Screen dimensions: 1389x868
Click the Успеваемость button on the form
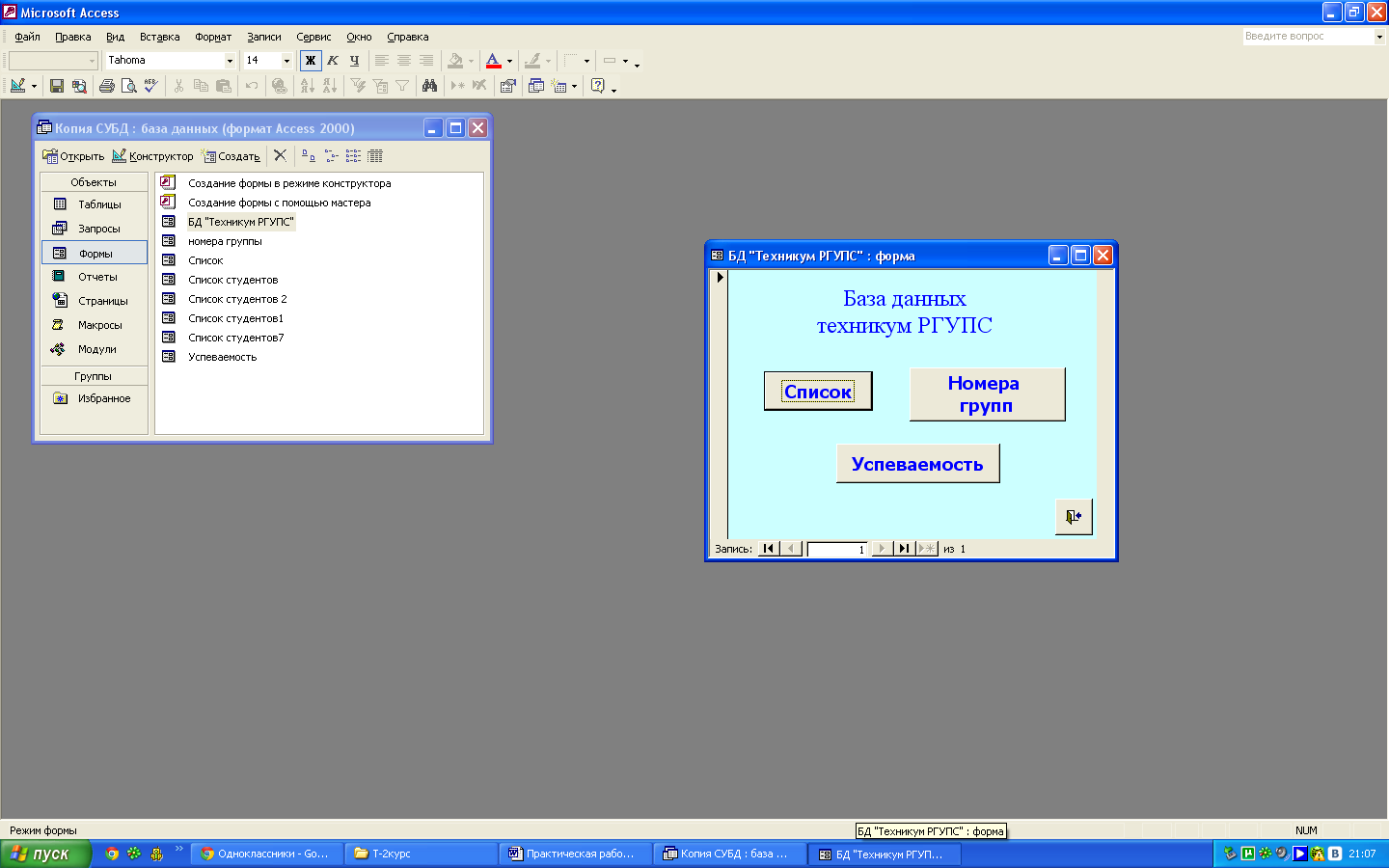tap(917, 464)
